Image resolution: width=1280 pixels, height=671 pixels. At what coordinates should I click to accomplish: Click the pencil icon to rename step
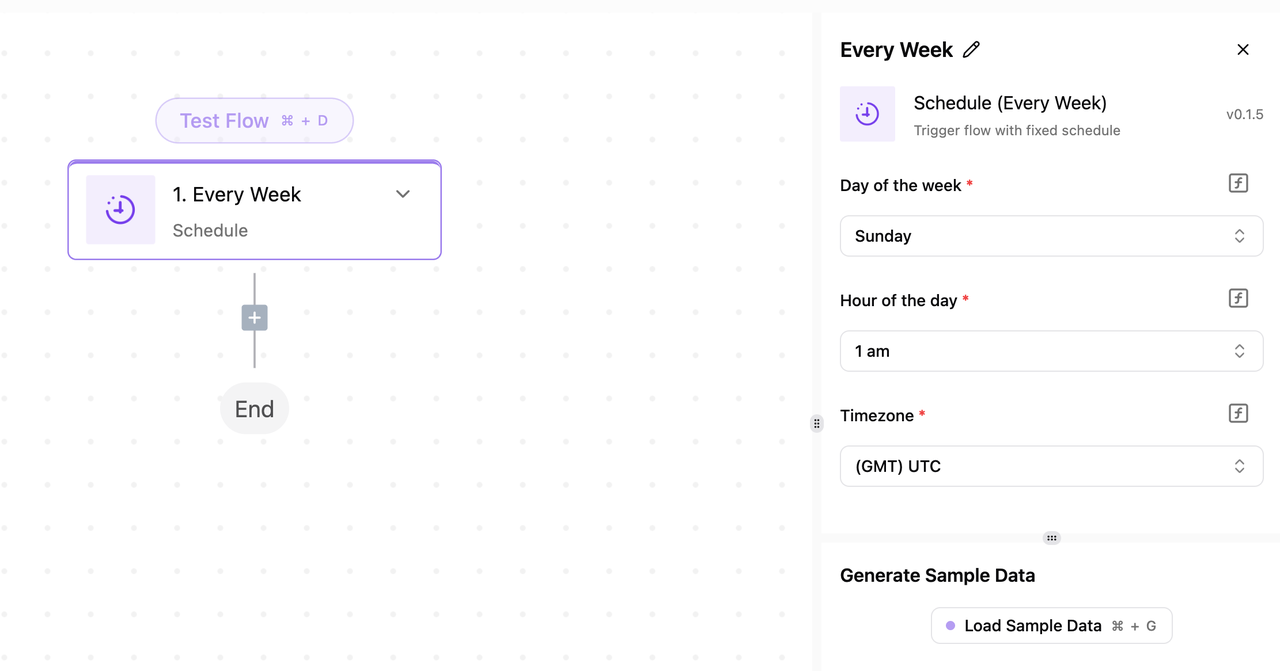tap(971, 50)
